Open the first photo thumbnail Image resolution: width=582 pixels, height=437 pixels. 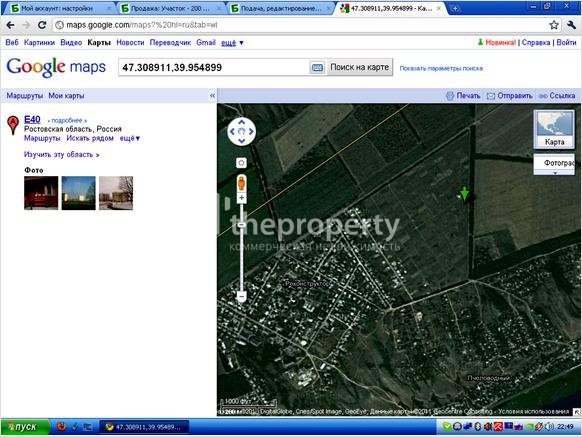coord(41,193)
